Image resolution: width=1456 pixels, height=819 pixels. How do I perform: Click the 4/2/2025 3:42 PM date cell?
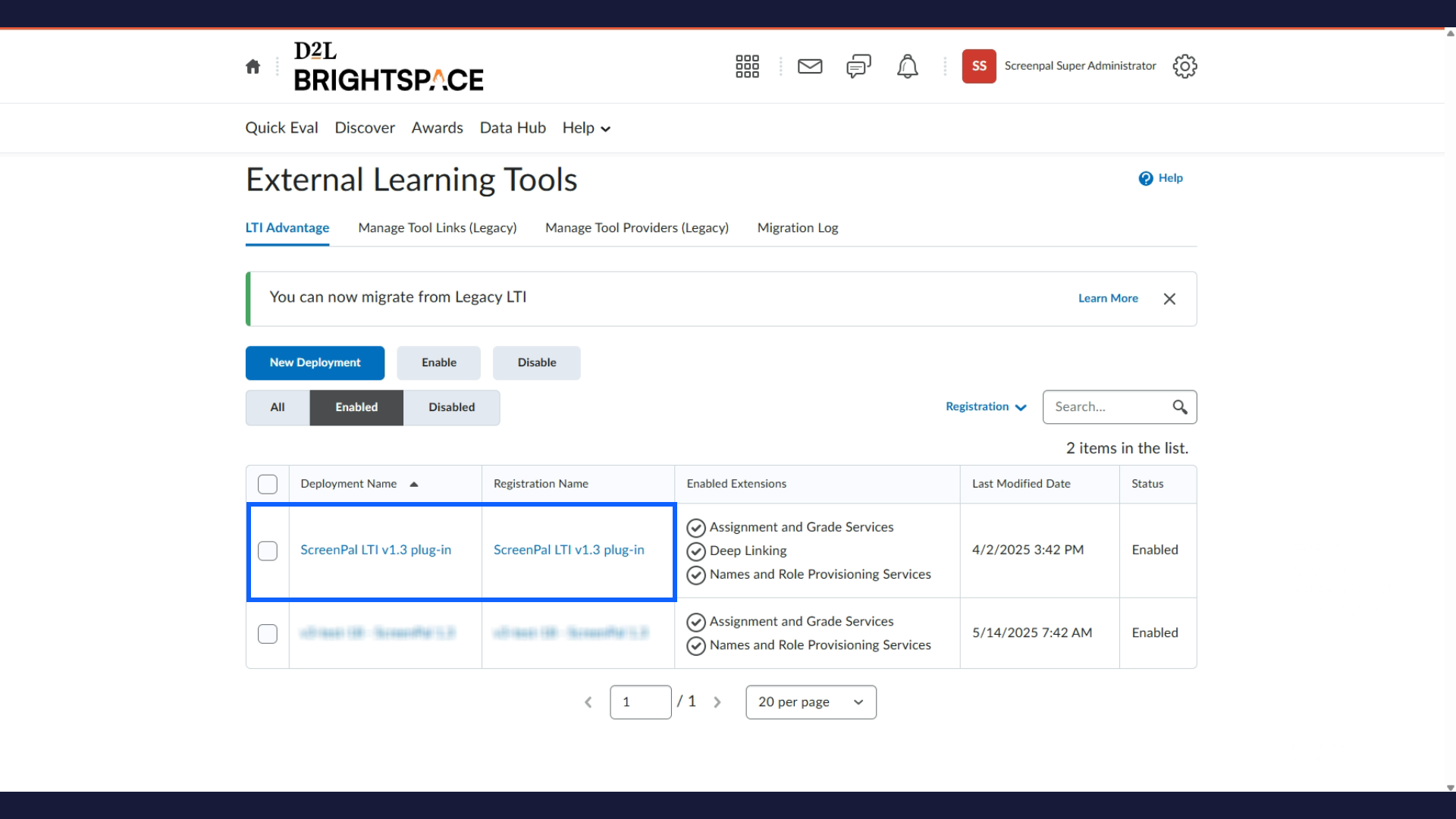tap(1028, 551)
